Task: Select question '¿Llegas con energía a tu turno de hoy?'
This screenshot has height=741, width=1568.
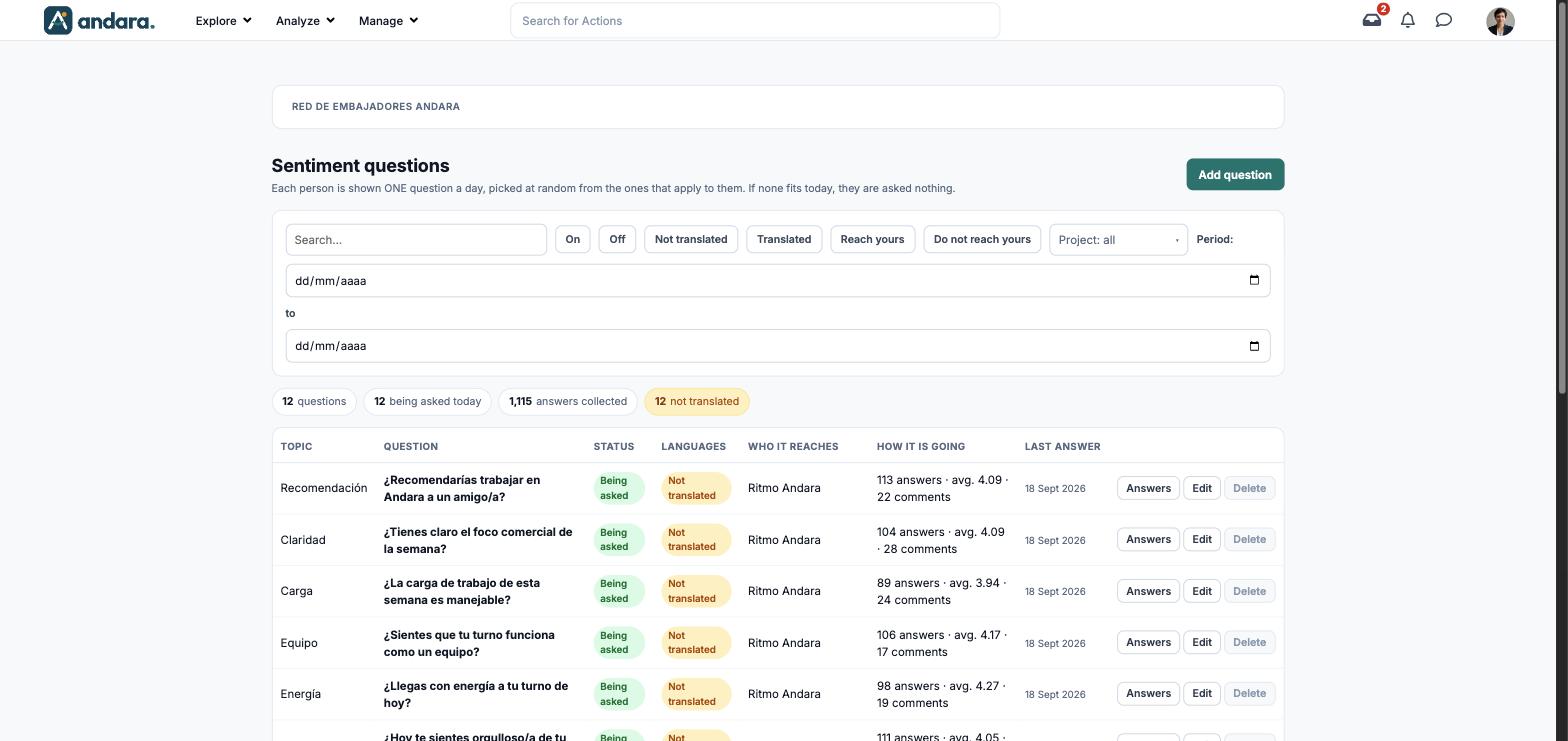Action: pyautogui.click(x=476, y=694)
